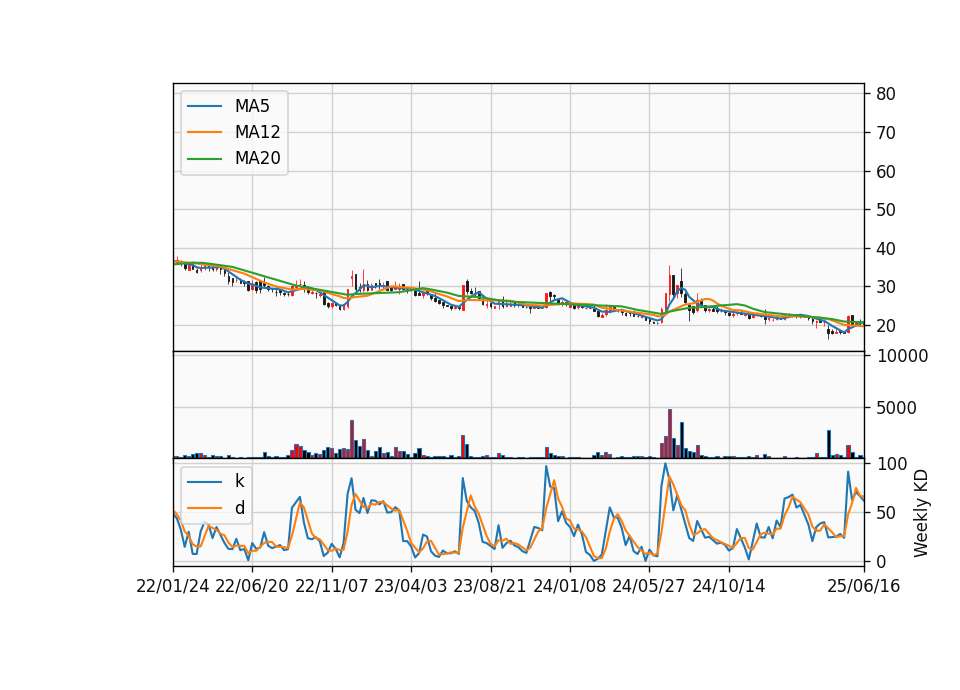Click the 25/06/16 date tick label

[864, 586]
